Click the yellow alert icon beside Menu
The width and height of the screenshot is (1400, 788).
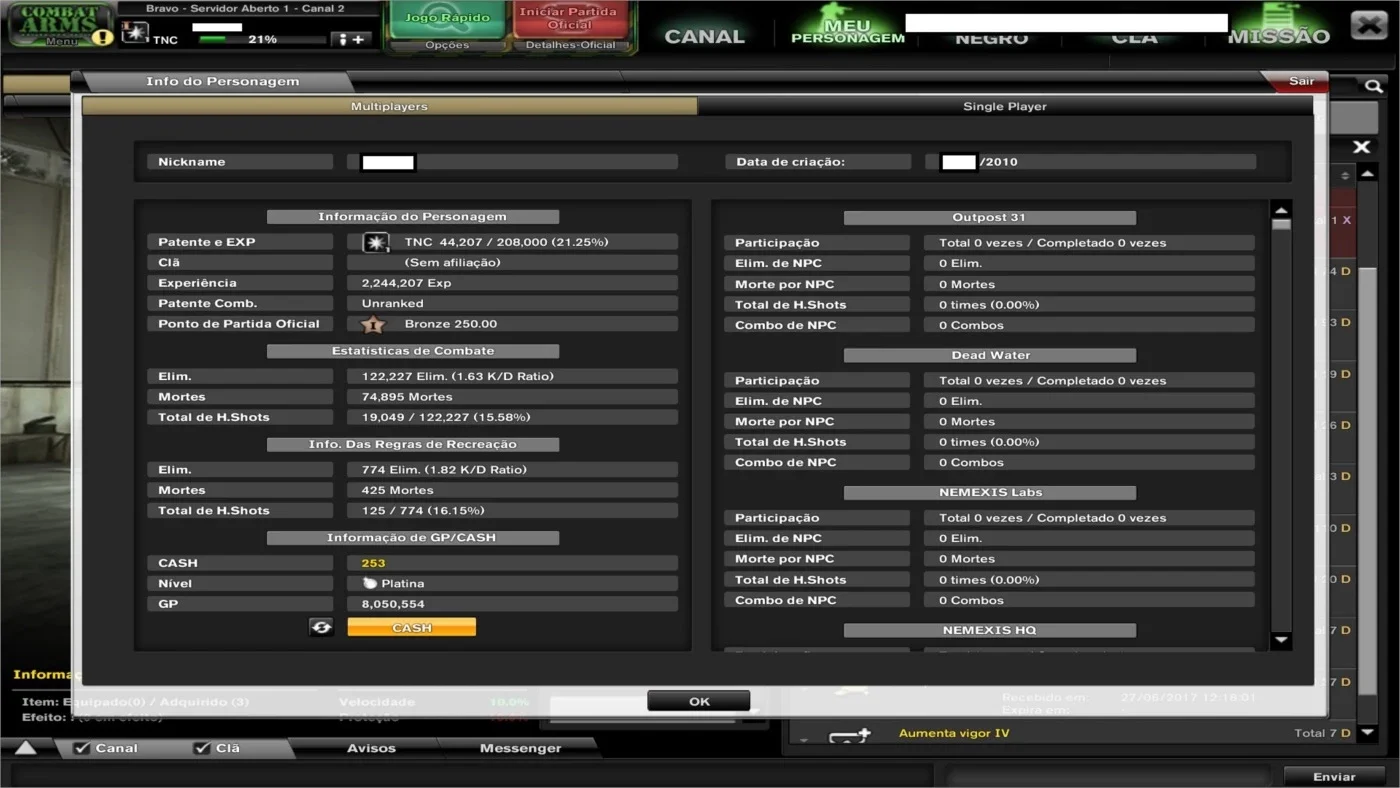coord(102,38)
